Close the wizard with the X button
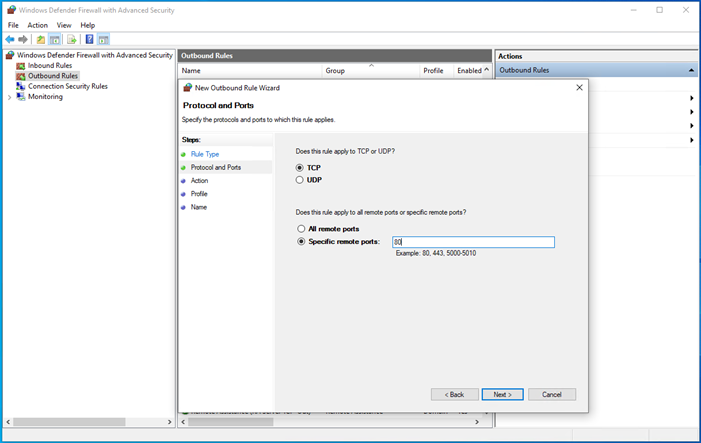 (579, 88)
